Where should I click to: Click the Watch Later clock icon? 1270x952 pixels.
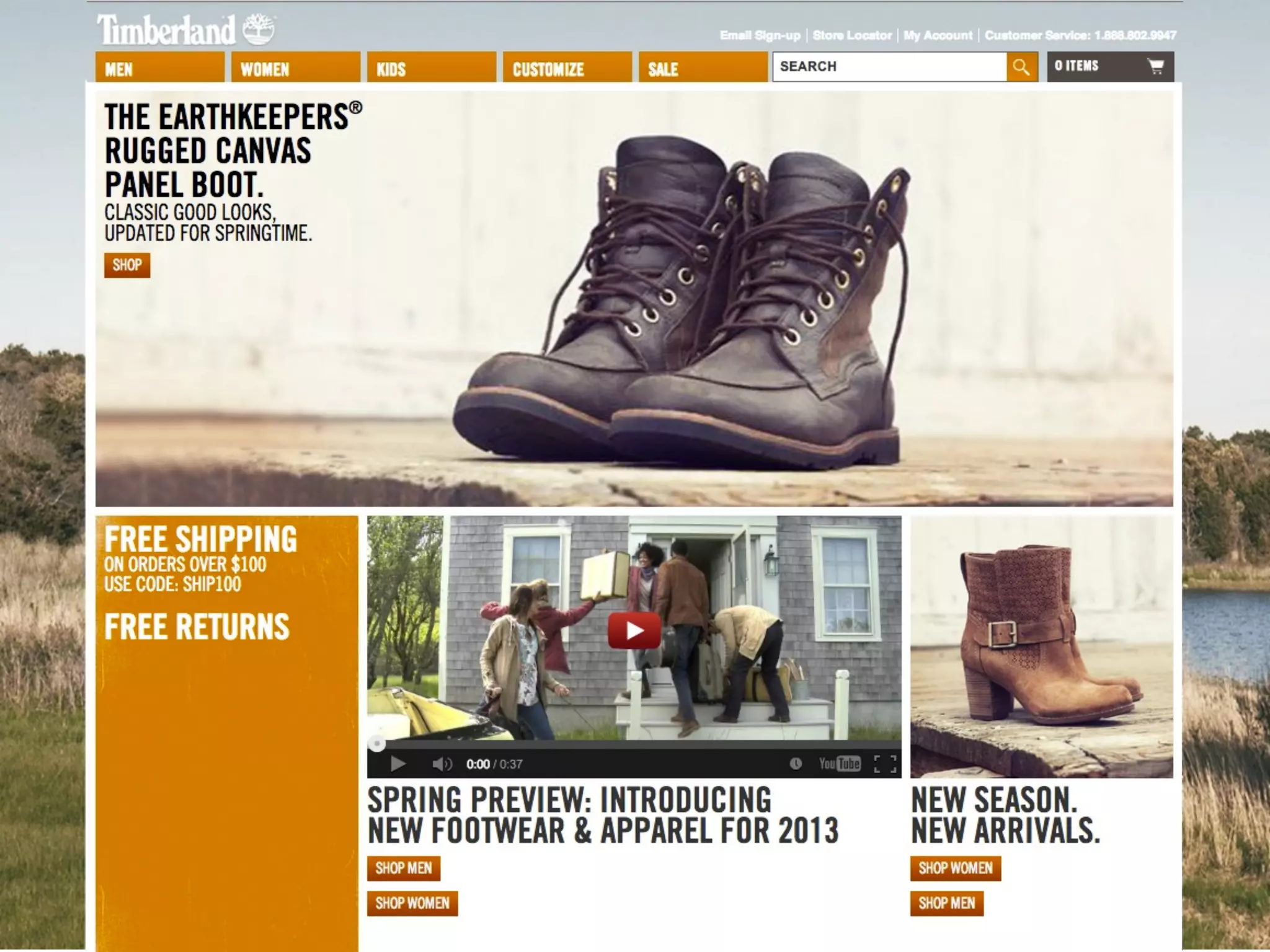click(x=796, y=764)
